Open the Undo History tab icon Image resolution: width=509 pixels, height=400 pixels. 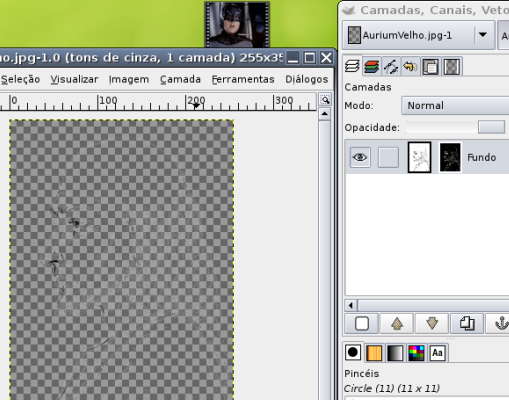click(x=410, y=66)
